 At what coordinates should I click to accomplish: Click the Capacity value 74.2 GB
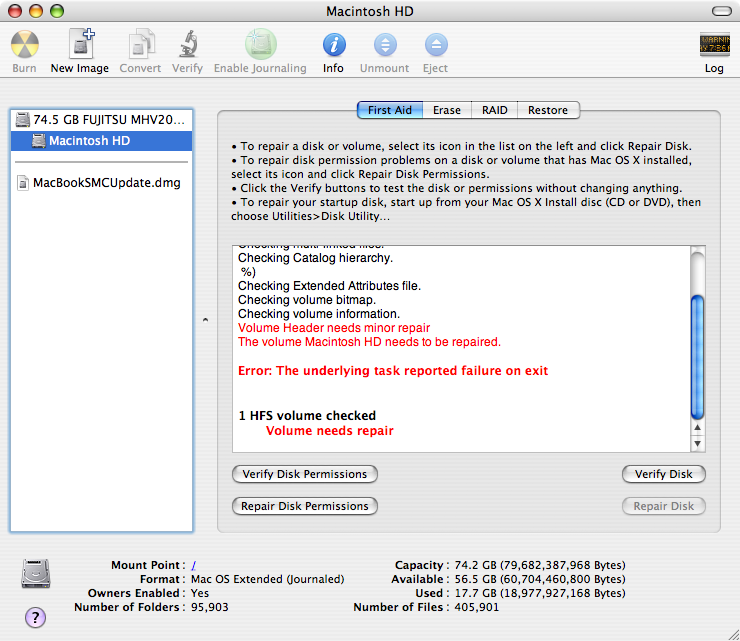point(539,565)
